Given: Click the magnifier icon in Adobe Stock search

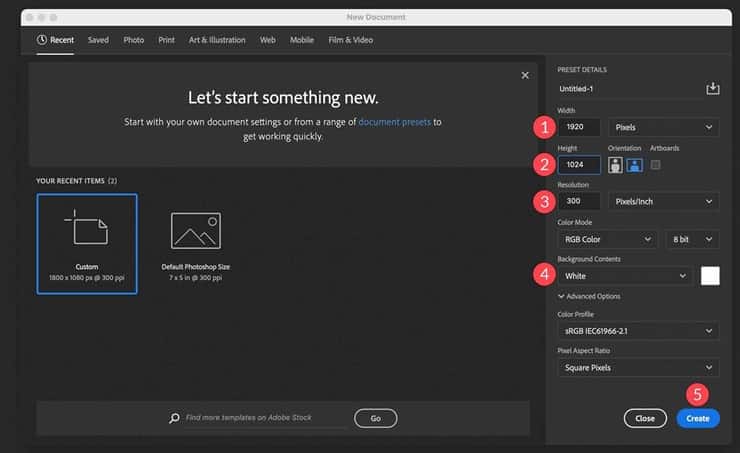Looking at the screenshot, I should (x=174, y=418).
